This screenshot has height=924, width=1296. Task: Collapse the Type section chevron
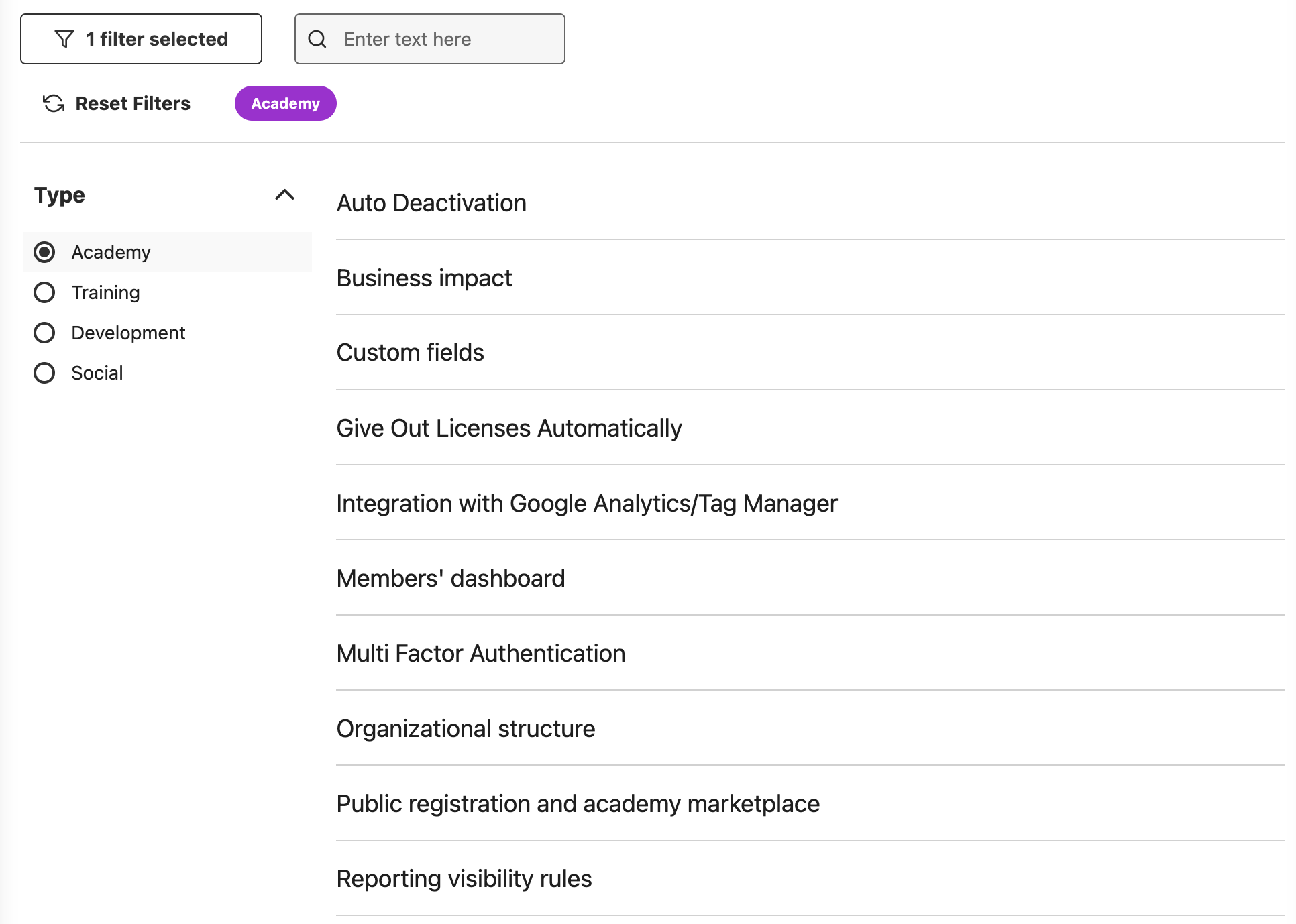pyautogui.click(x=284, y=195)
